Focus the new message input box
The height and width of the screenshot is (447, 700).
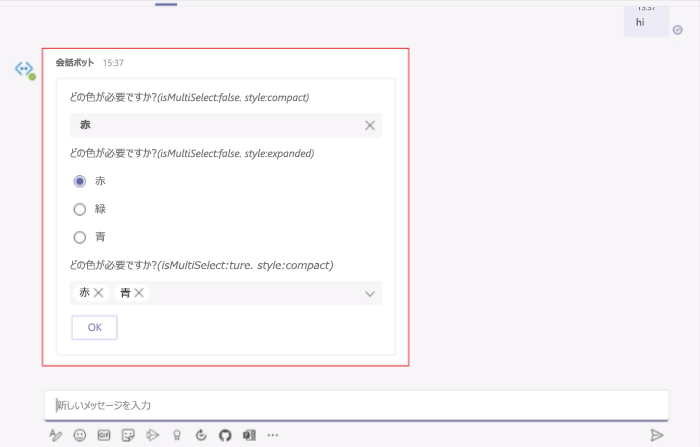coord(356,405)
